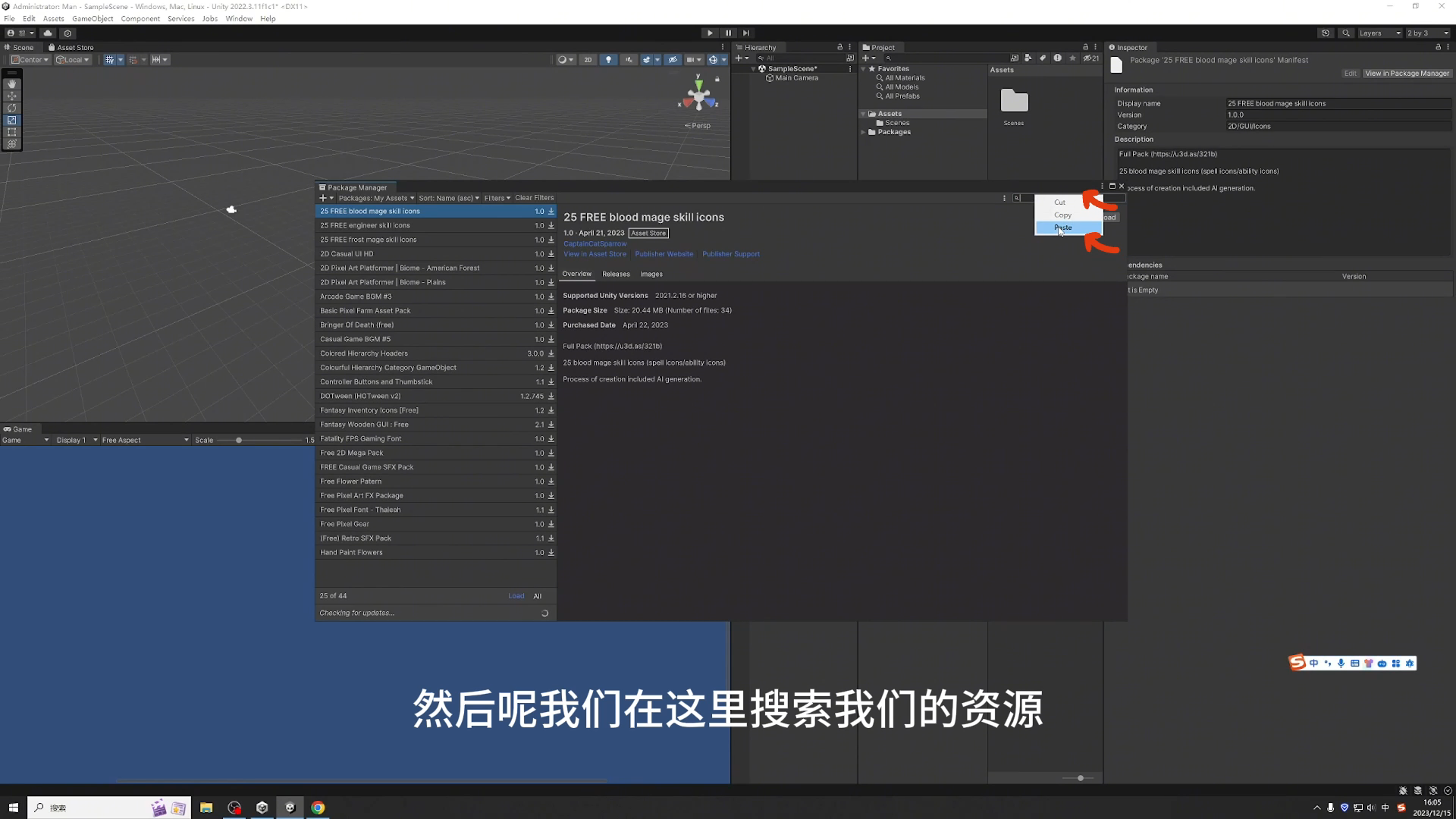
Task: Switch to the Releases tab of the package
Action: click(x=616, y=274)
